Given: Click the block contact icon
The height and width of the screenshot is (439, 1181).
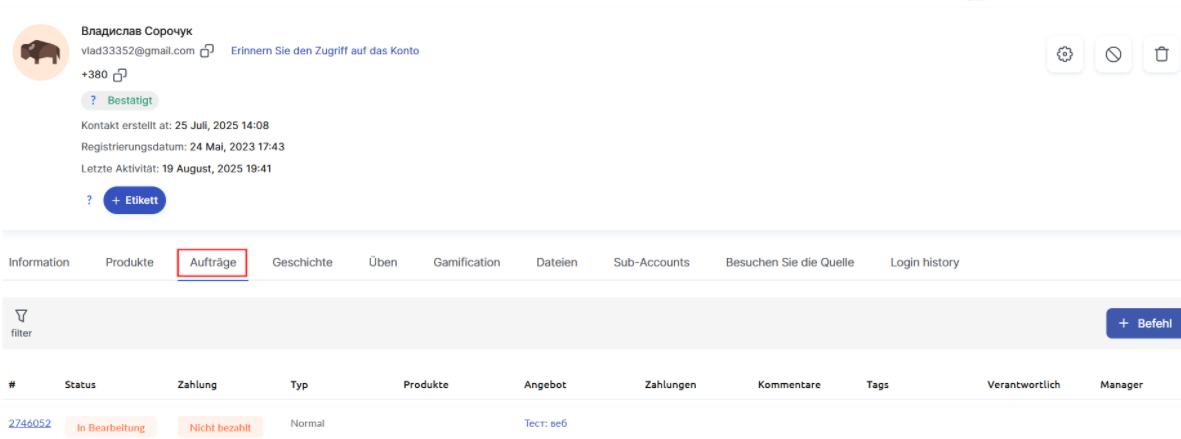Looking at the screenshot, I should [1113, 54].
